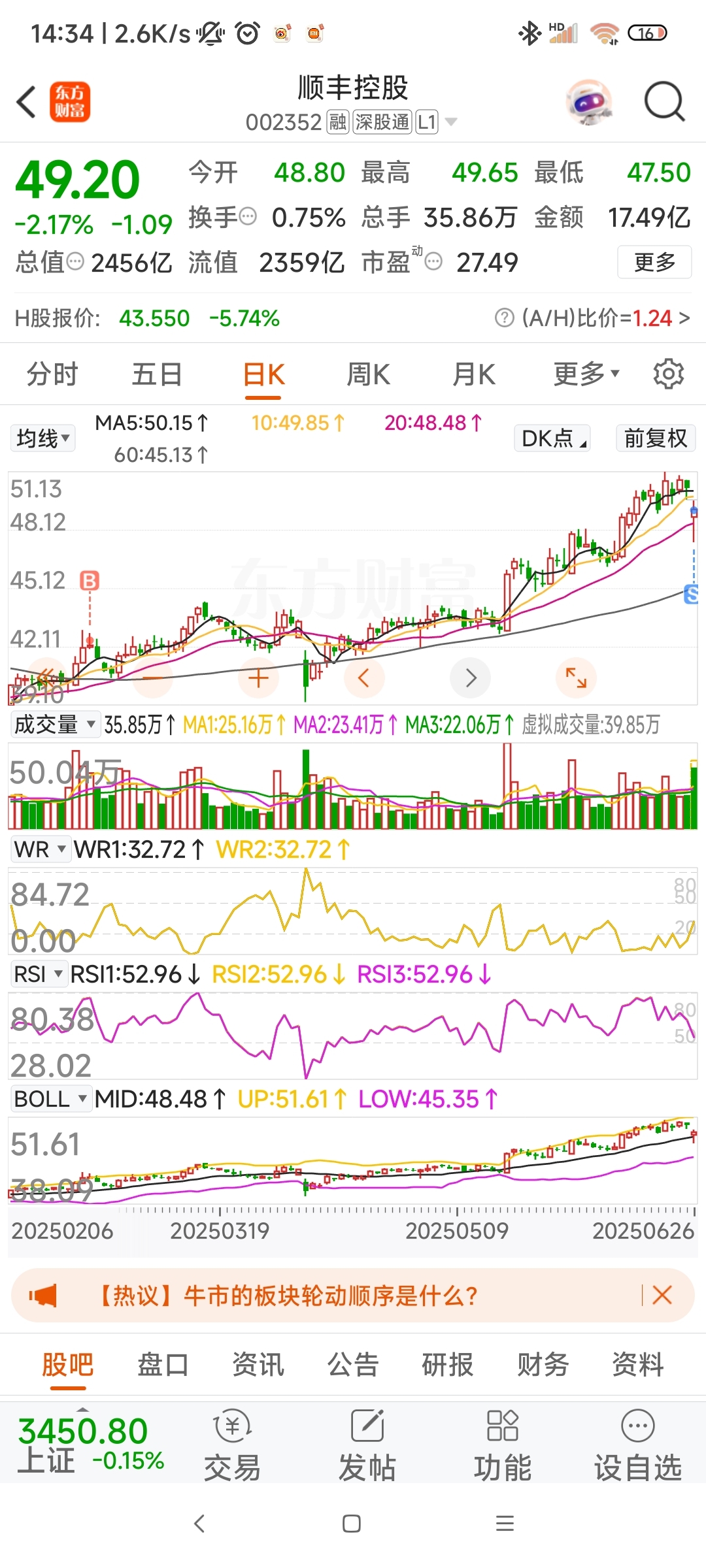
Task: Tap 上证 index 3450.80 ticker
Action: point(90,1445)
